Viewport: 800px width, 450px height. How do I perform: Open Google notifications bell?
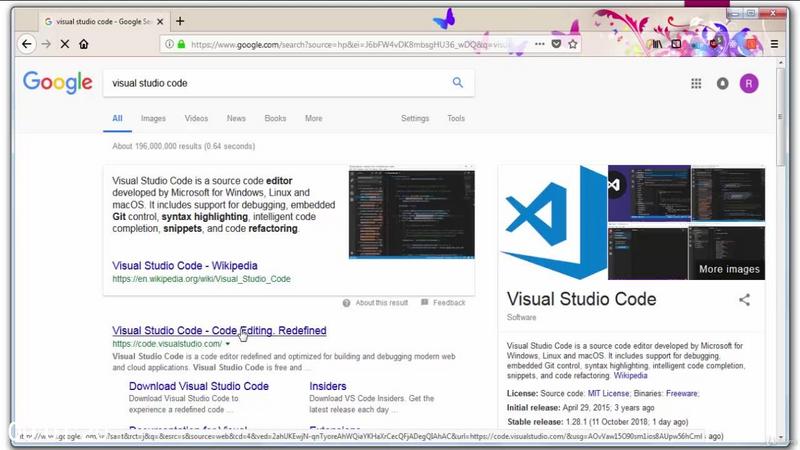click(x=722, y=83)
